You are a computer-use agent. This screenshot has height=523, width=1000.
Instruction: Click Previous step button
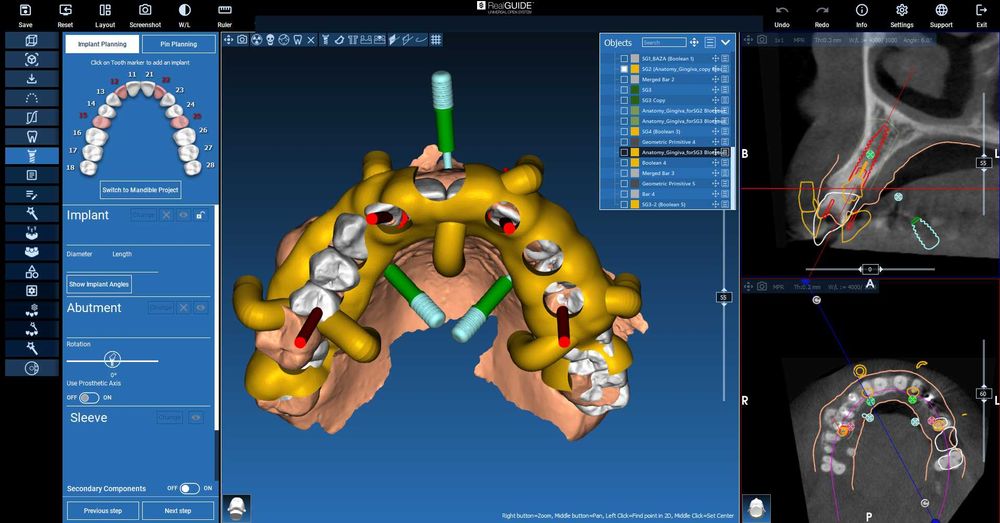103,511
